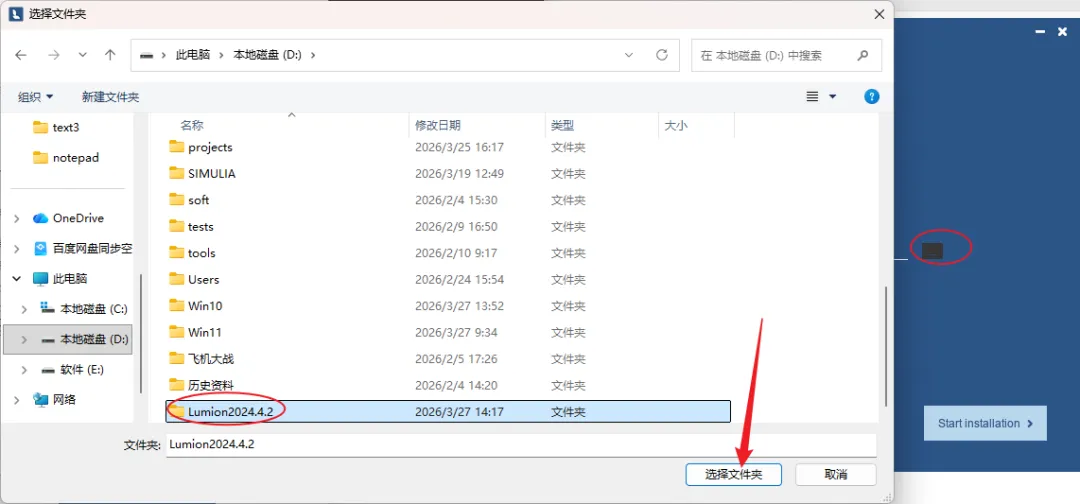
Task: Collapse the 此电脑 tree node
Action: pos(17,279)
